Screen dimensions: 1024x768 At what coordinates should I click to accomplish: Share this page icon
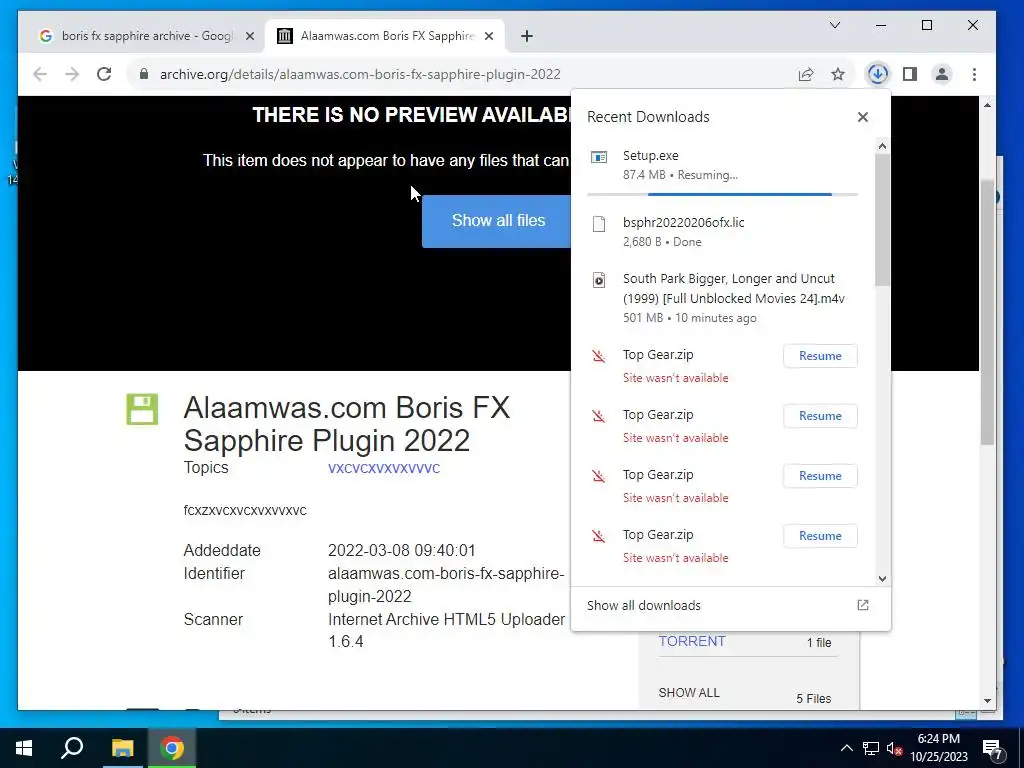click(806, 74)
